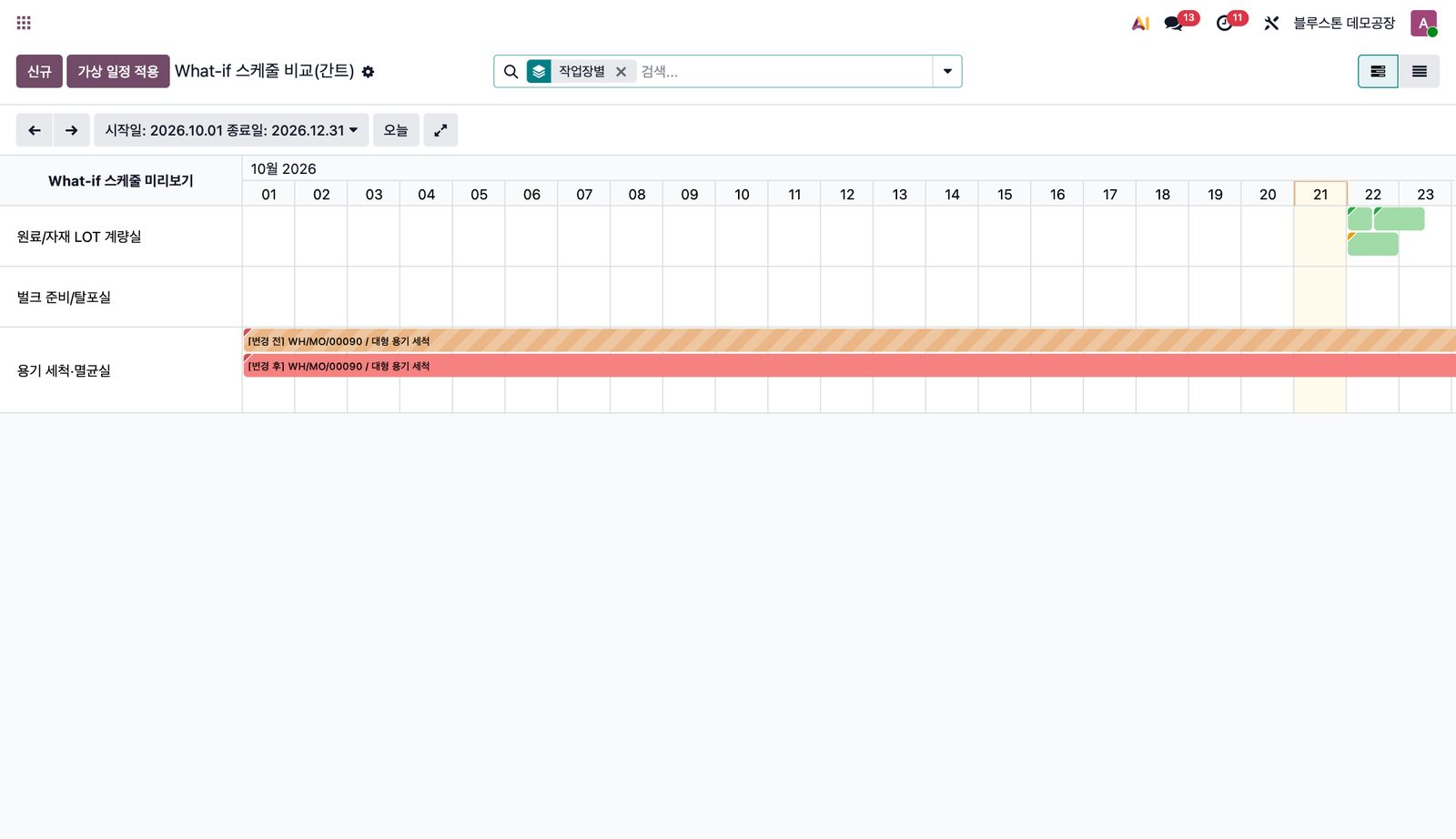Screen dimensions: 1456x839
Task: Click the day 10 column header
Action: 742,194
